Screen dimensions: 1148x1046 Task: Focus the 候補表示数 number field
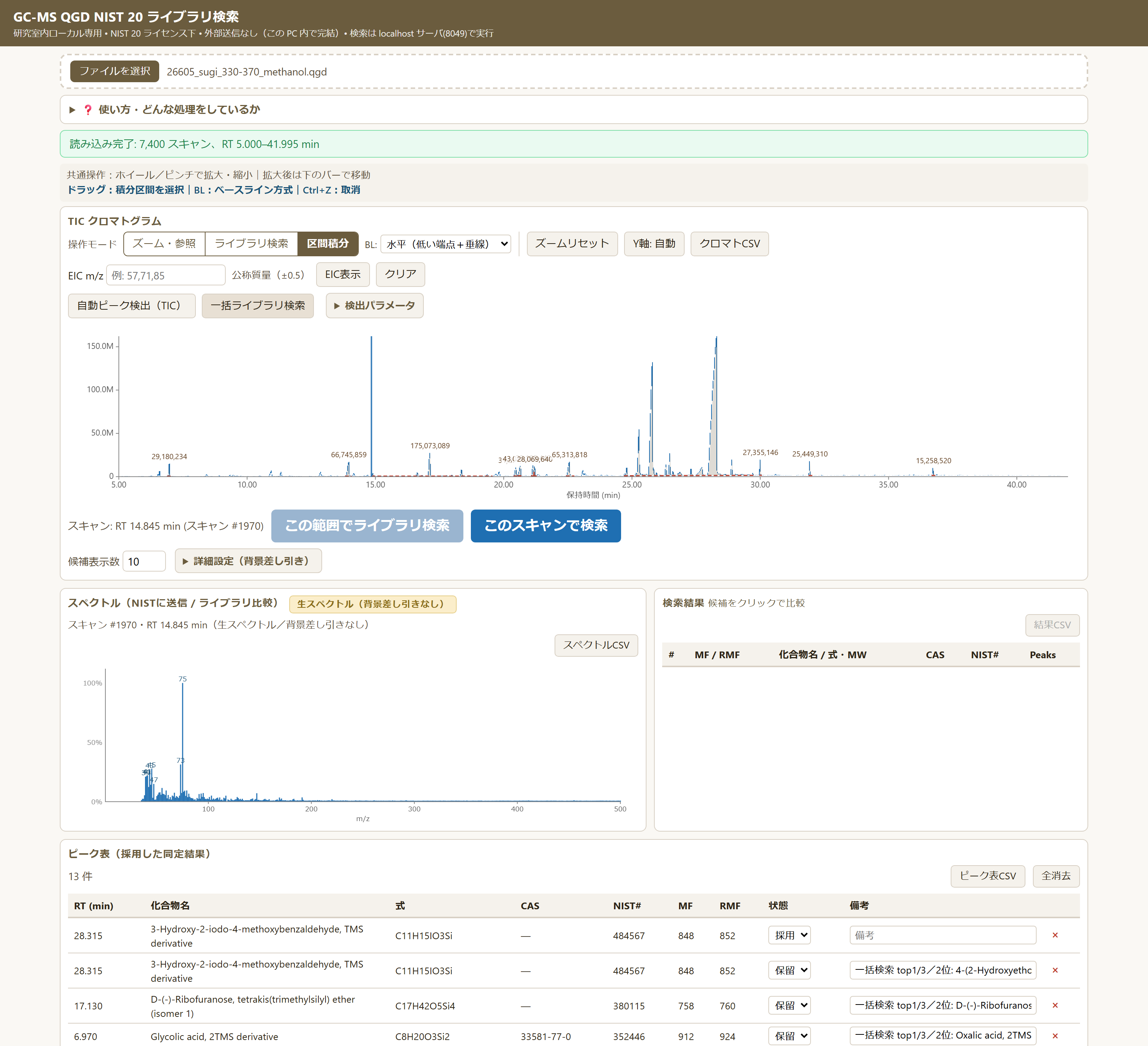[x=144, y=561]
